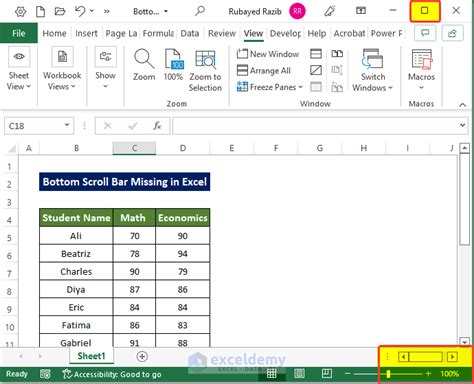Open the workbook name dropdown in title bar

[x=166, y=12]
